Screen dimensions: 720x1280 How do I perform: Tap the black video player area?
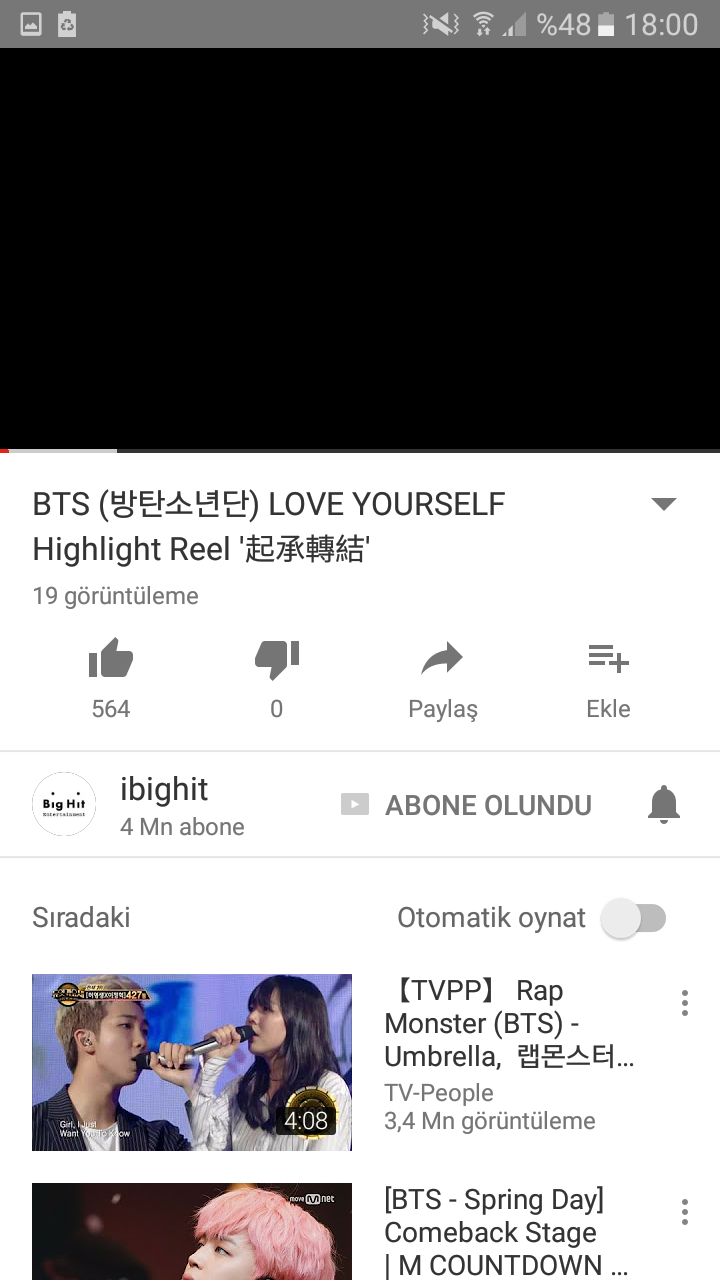(360, 249)
